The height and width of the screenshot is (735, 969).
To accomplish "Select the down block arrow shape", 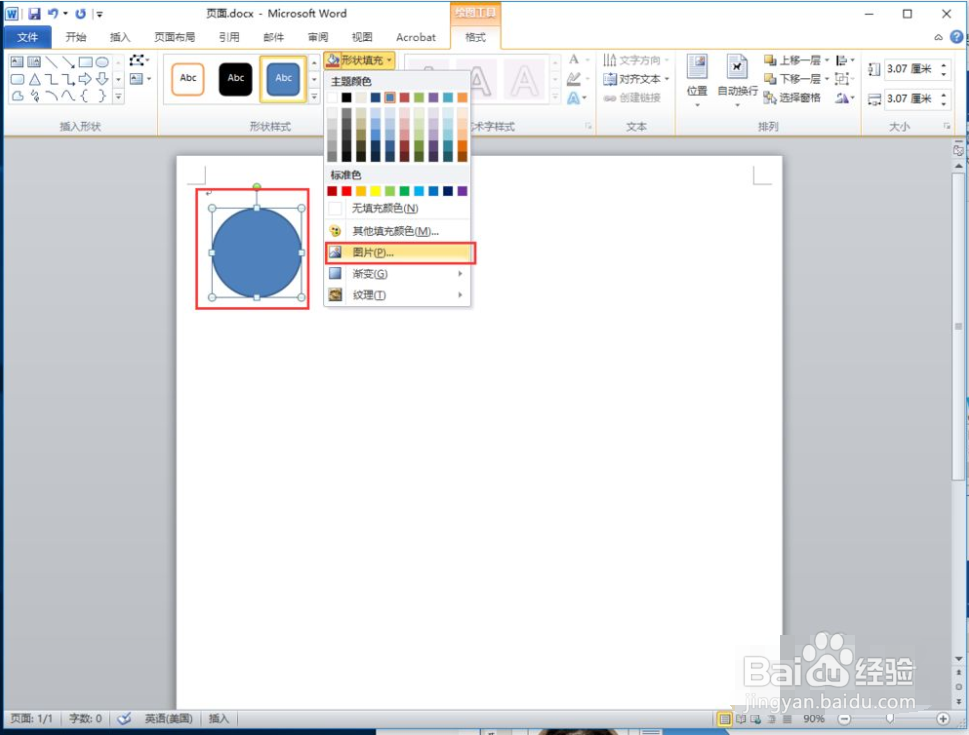I will coord(102,79).
